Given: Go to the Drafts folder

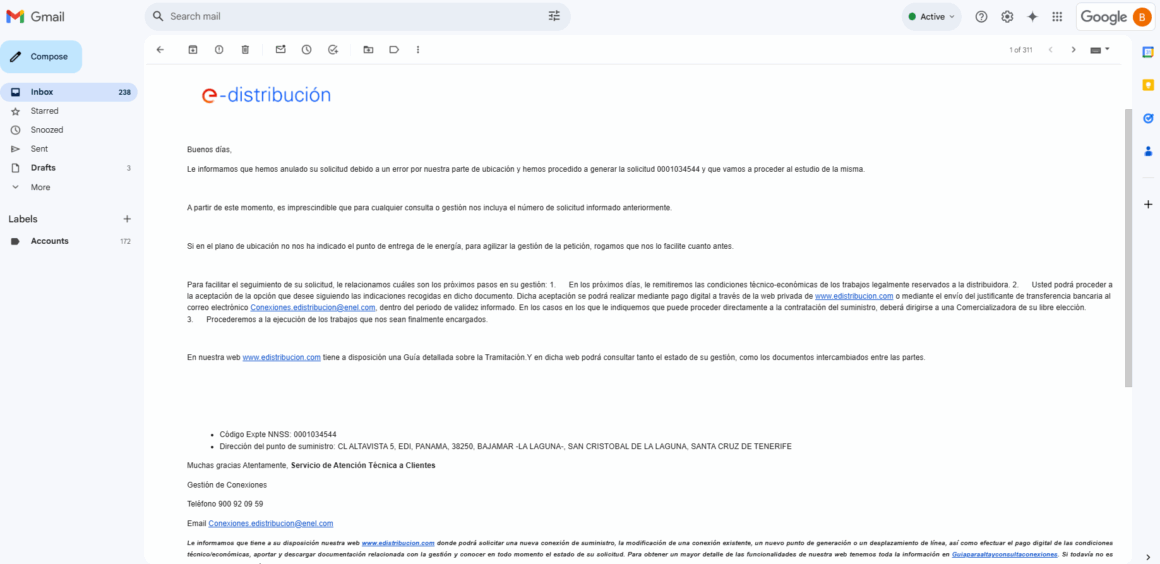Looking at the screenshot, I should [x=43, y=168].
